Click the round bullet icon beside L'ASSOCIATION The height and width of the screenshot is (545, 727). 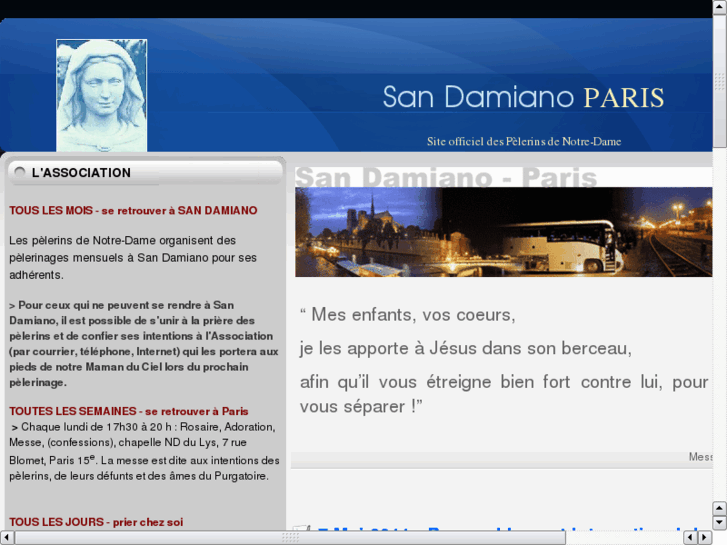(19, 172)
